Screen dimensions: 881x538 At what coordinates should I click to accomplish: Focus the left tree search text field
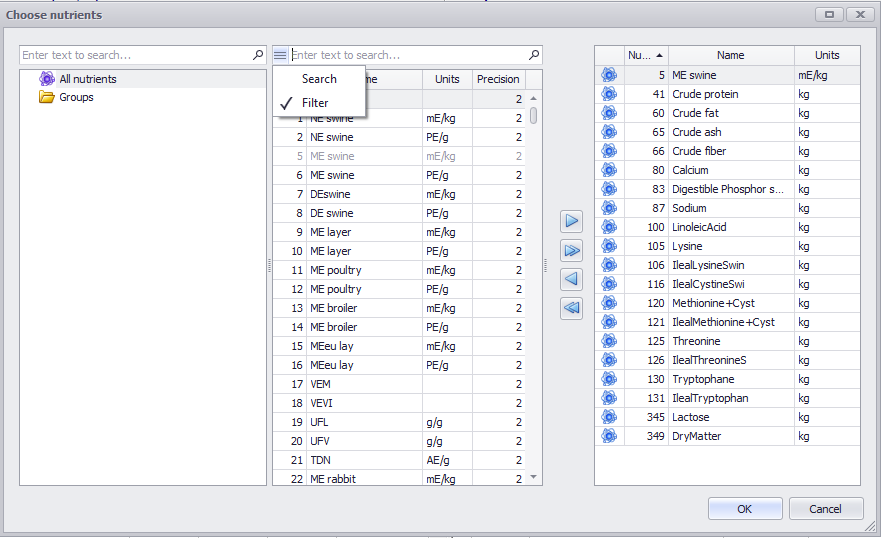point(135,55)
